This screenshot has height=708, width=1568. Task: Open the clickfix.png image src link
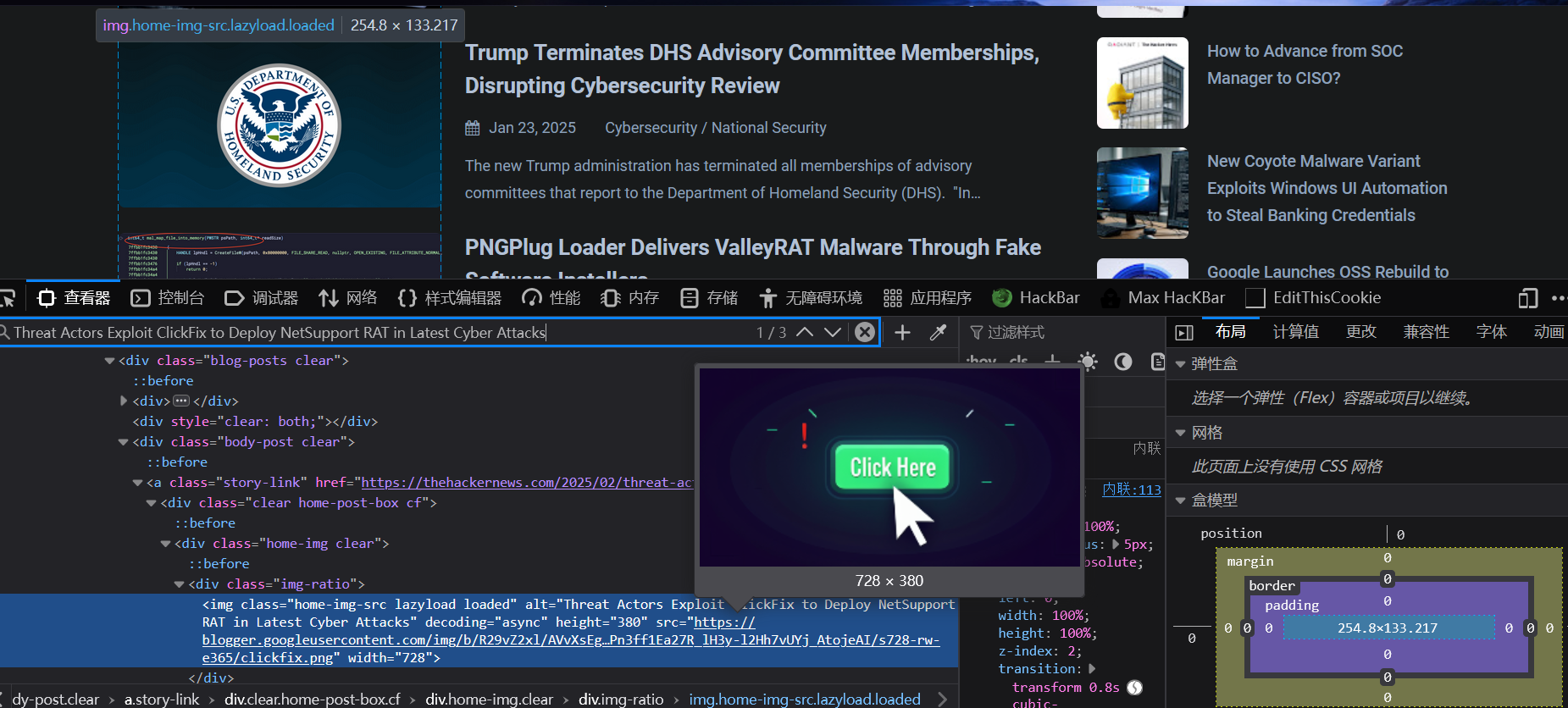point(571,639)
